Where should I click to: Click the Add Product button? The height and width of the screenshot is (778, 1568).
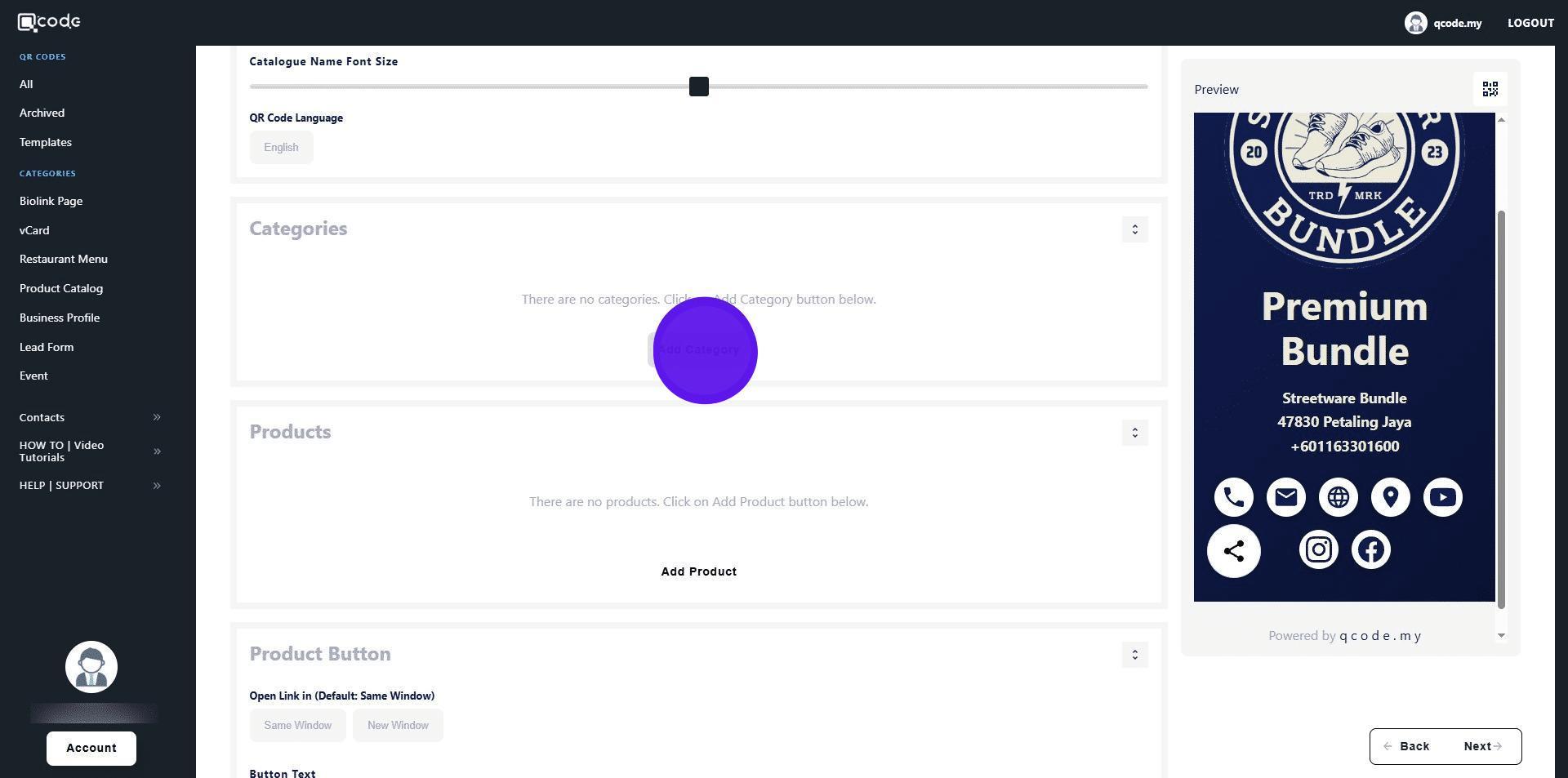(x=698, y=571)
